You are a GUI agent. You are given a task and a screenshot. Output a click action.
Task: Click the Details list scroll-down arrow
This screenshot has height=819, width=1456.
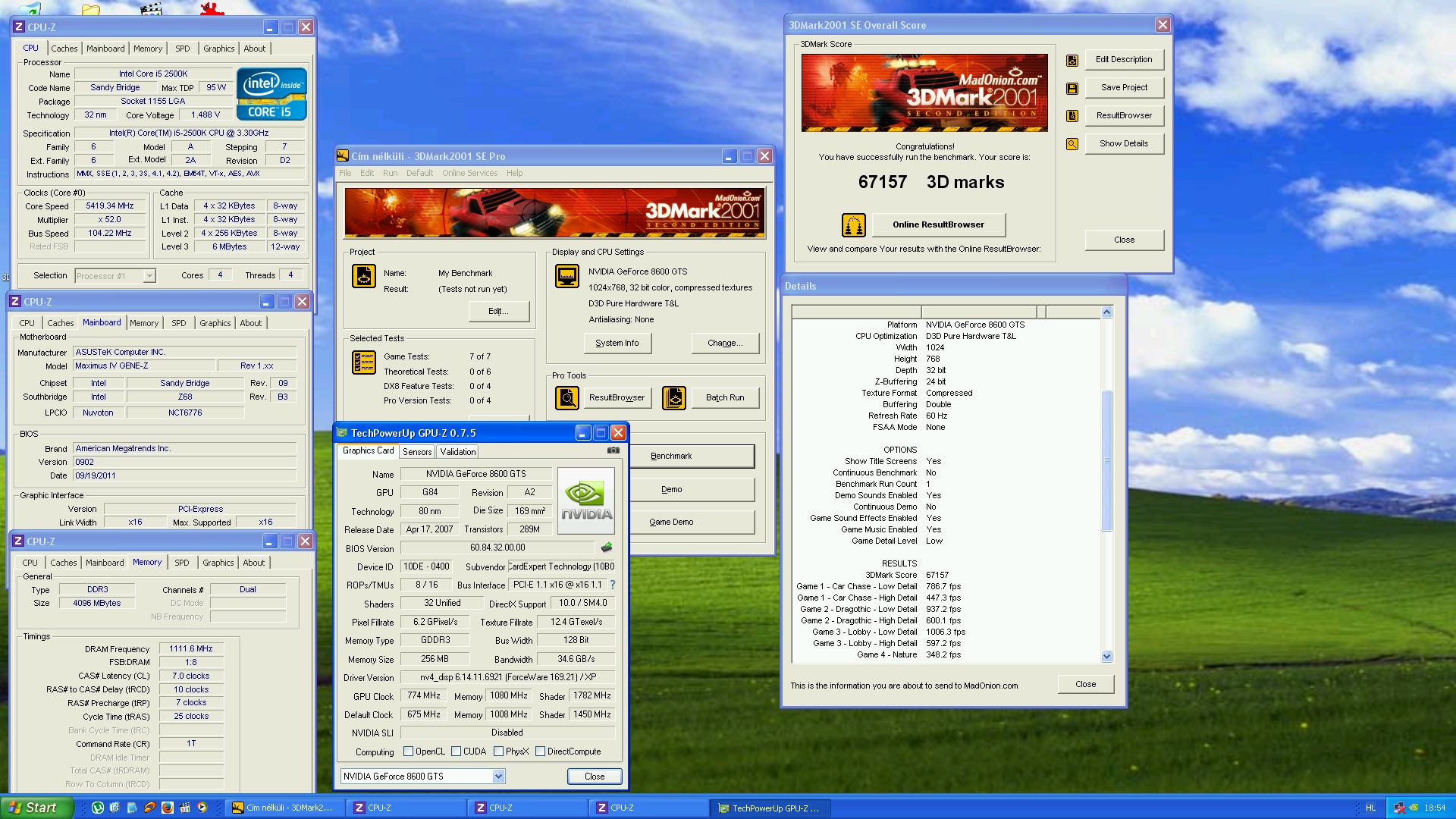click(1106, 657)
